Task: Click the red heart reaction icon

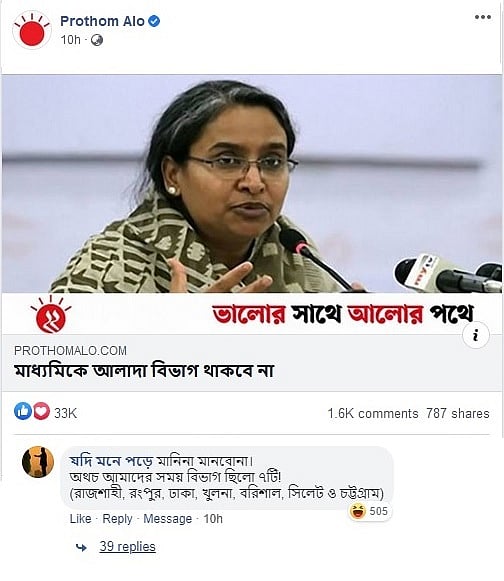Action: 42,411
